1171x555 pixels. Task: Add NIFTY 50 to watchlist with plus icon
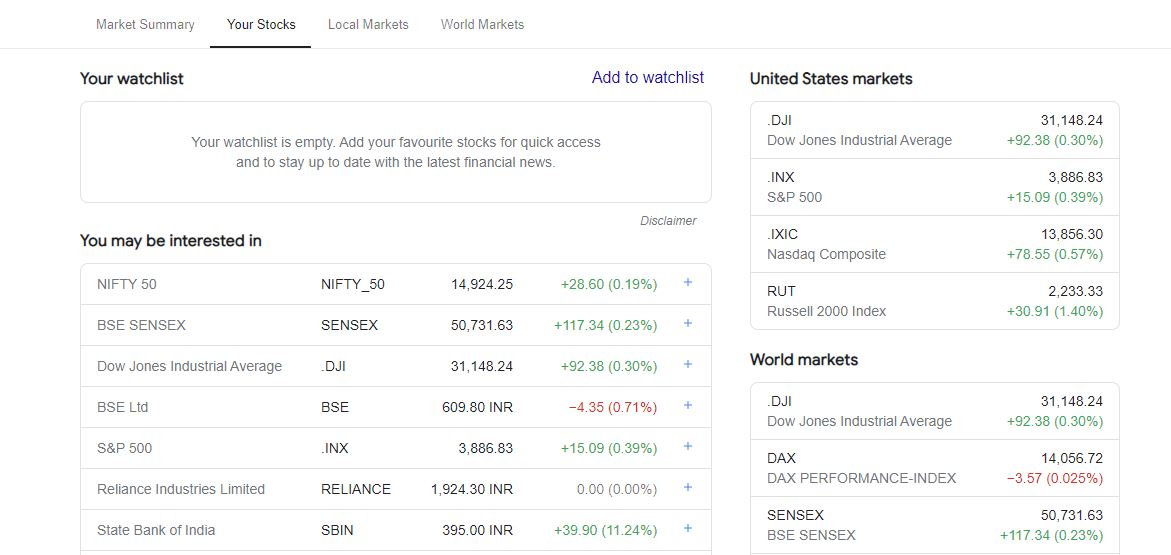point(688,282)
